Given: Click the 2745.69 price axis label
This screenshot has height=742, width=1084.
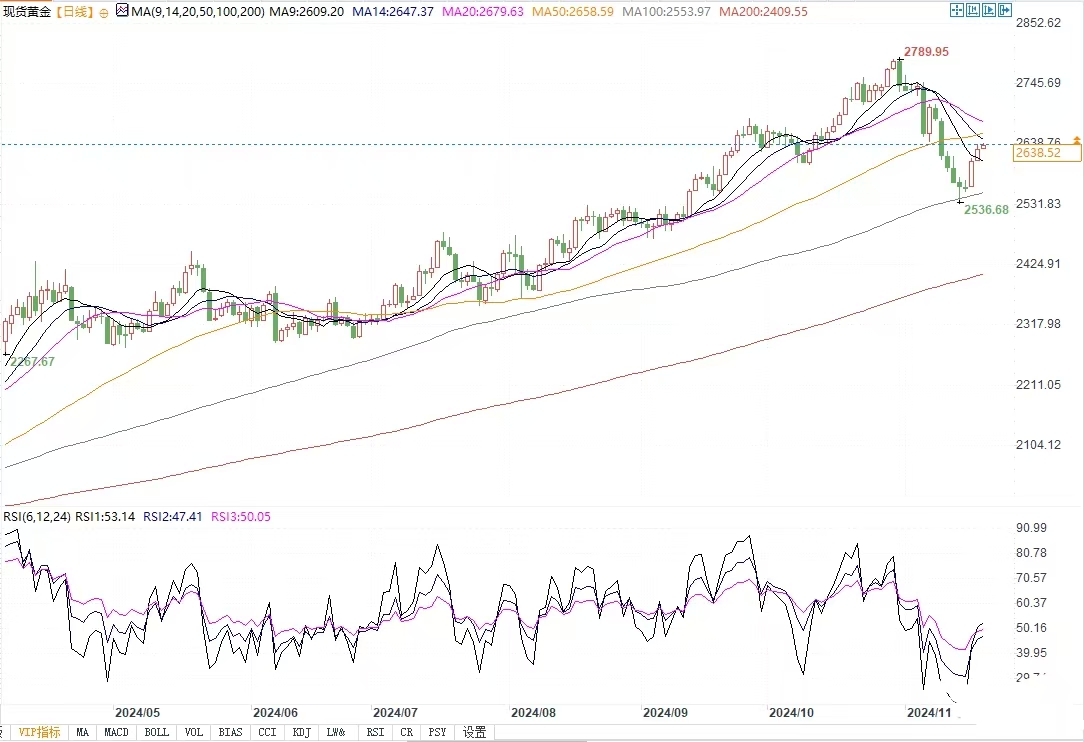Looking at the screenshot, I should pyautogui.click(x=1038, y=83).
